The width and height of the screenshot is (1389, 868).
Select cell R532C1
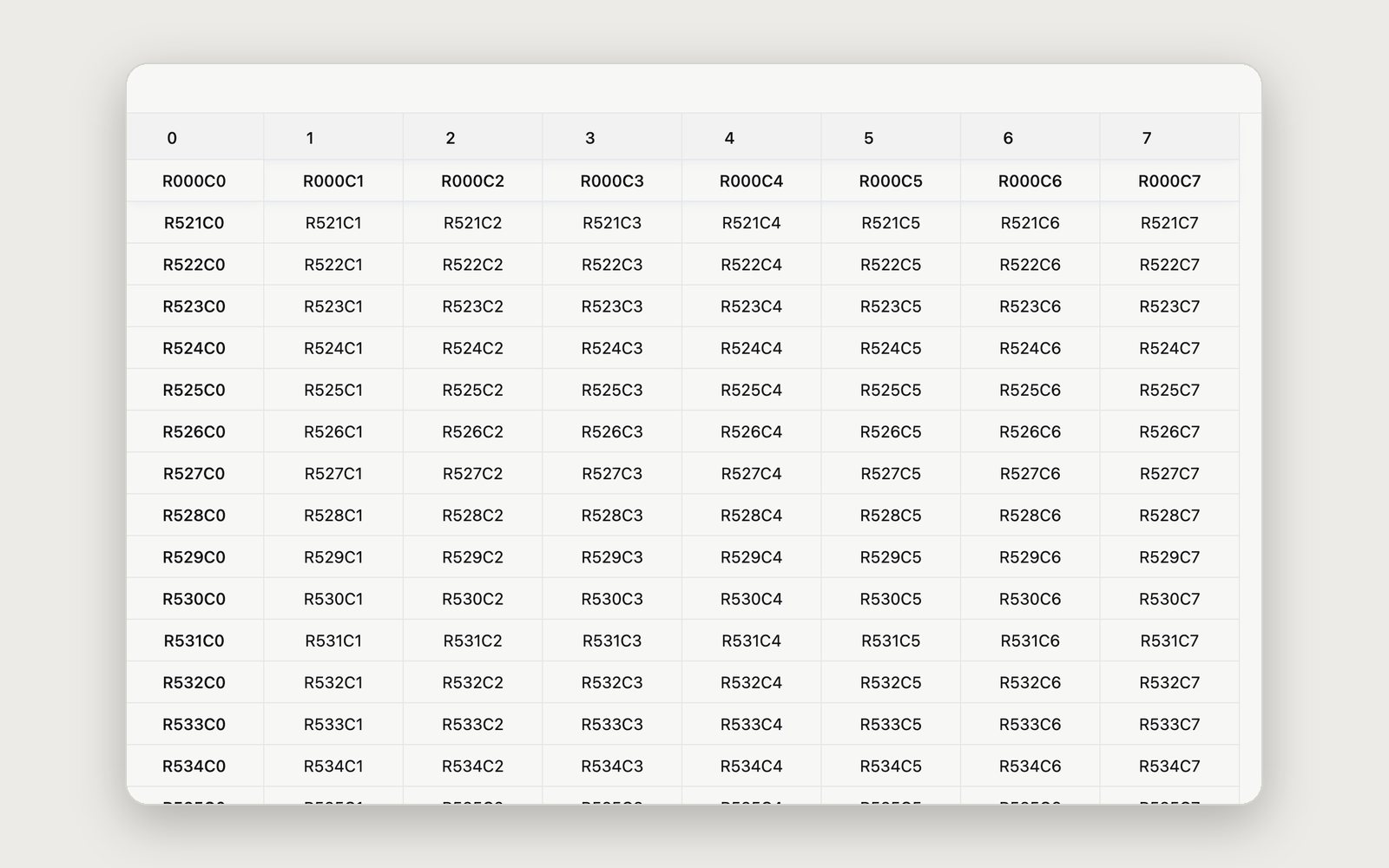(x=333, y=682)
